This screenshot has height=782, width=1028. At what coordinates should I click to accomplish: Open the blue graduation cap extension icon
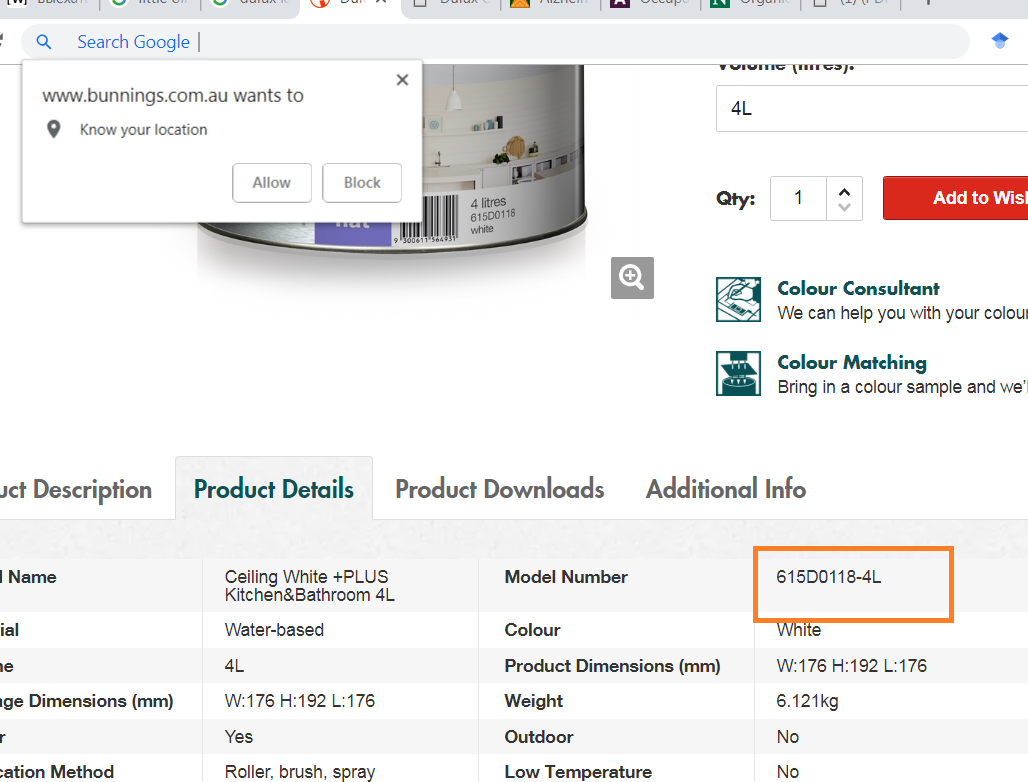pos(1000,41)
